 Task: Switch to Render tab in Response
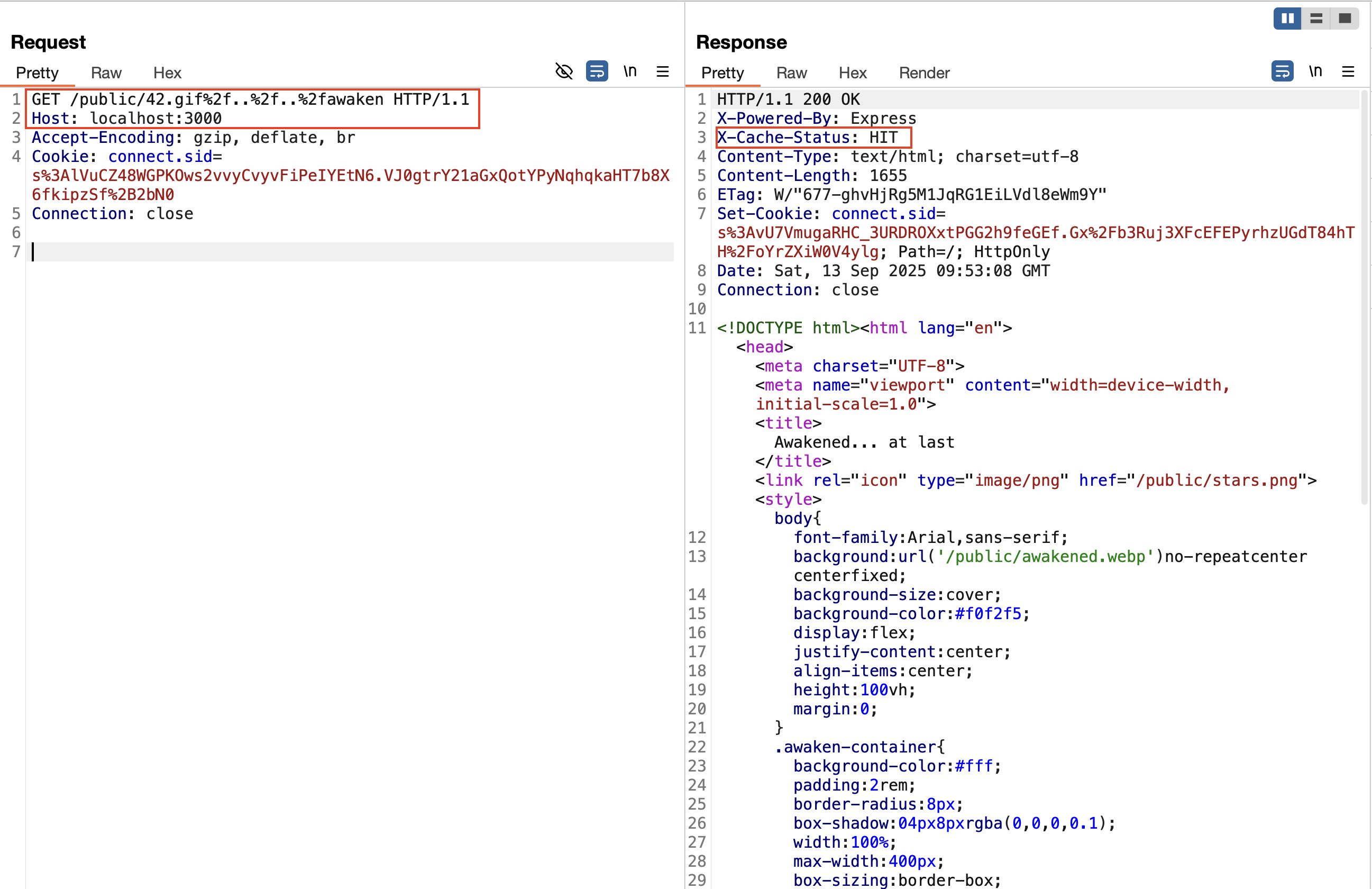[923, 72]
